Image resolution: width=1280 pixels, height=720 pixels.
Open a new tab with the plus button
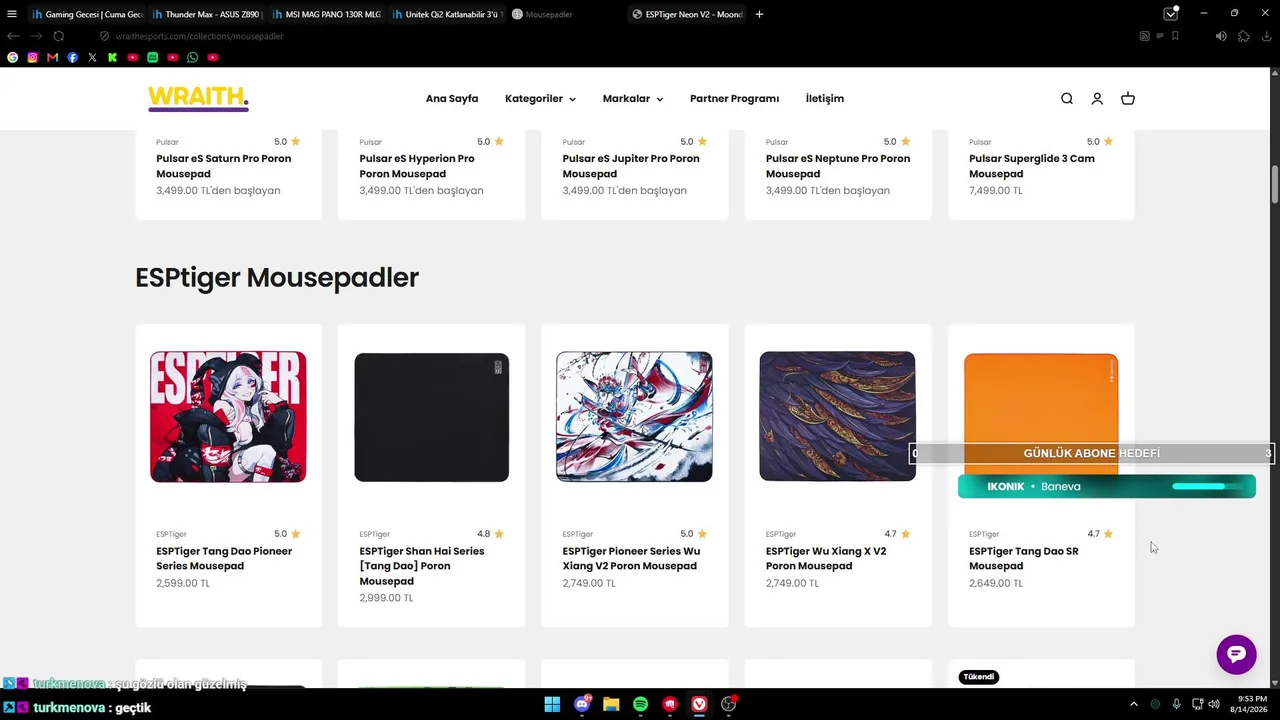point(759,14)
